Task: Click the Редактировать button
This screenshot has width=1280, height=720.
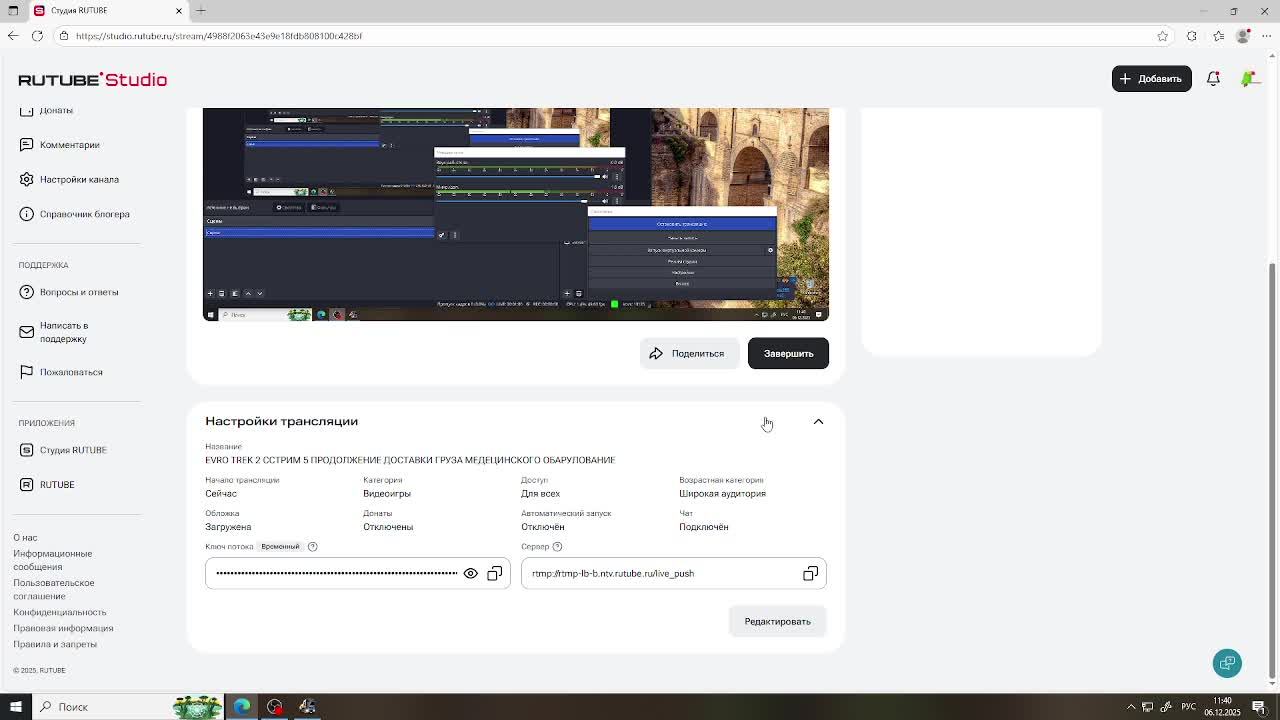Action: [x=777, y=622]
